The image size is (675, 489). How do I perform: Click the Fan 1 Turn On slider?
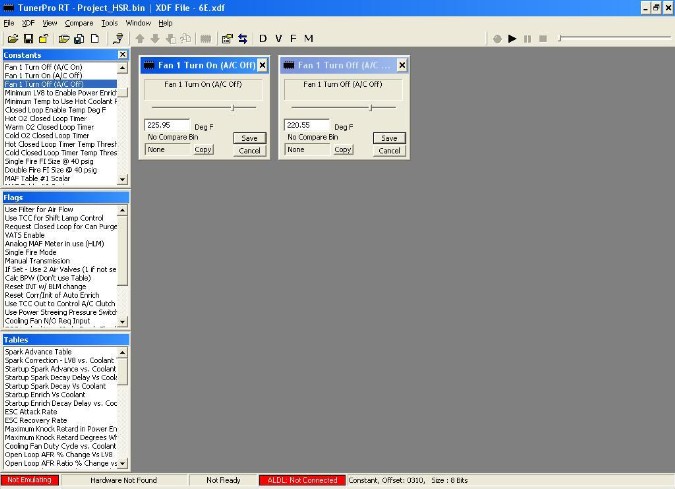(x=233, y=107)
